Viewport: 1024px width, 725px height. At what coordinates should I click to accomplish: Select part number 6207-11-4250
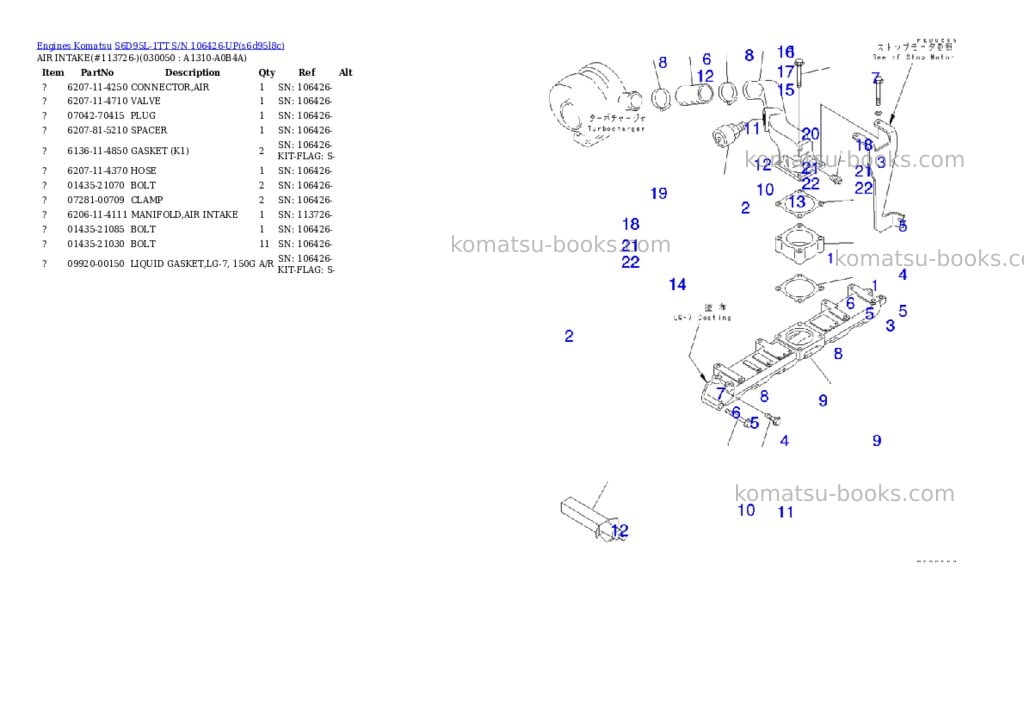[x=97, y=87]
